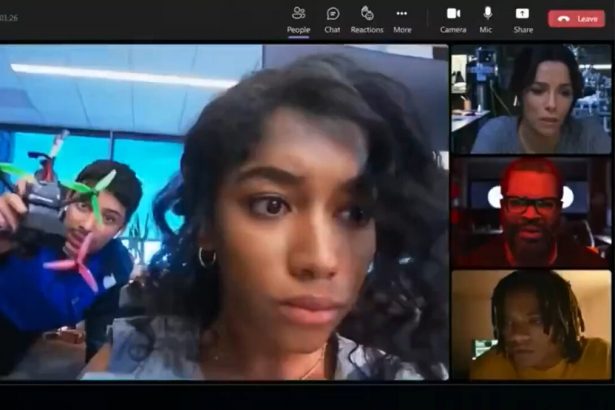Viewport: 615px width, 410px height.
Task: Open the meeting Chat icon
Action: tap(332, 13)
